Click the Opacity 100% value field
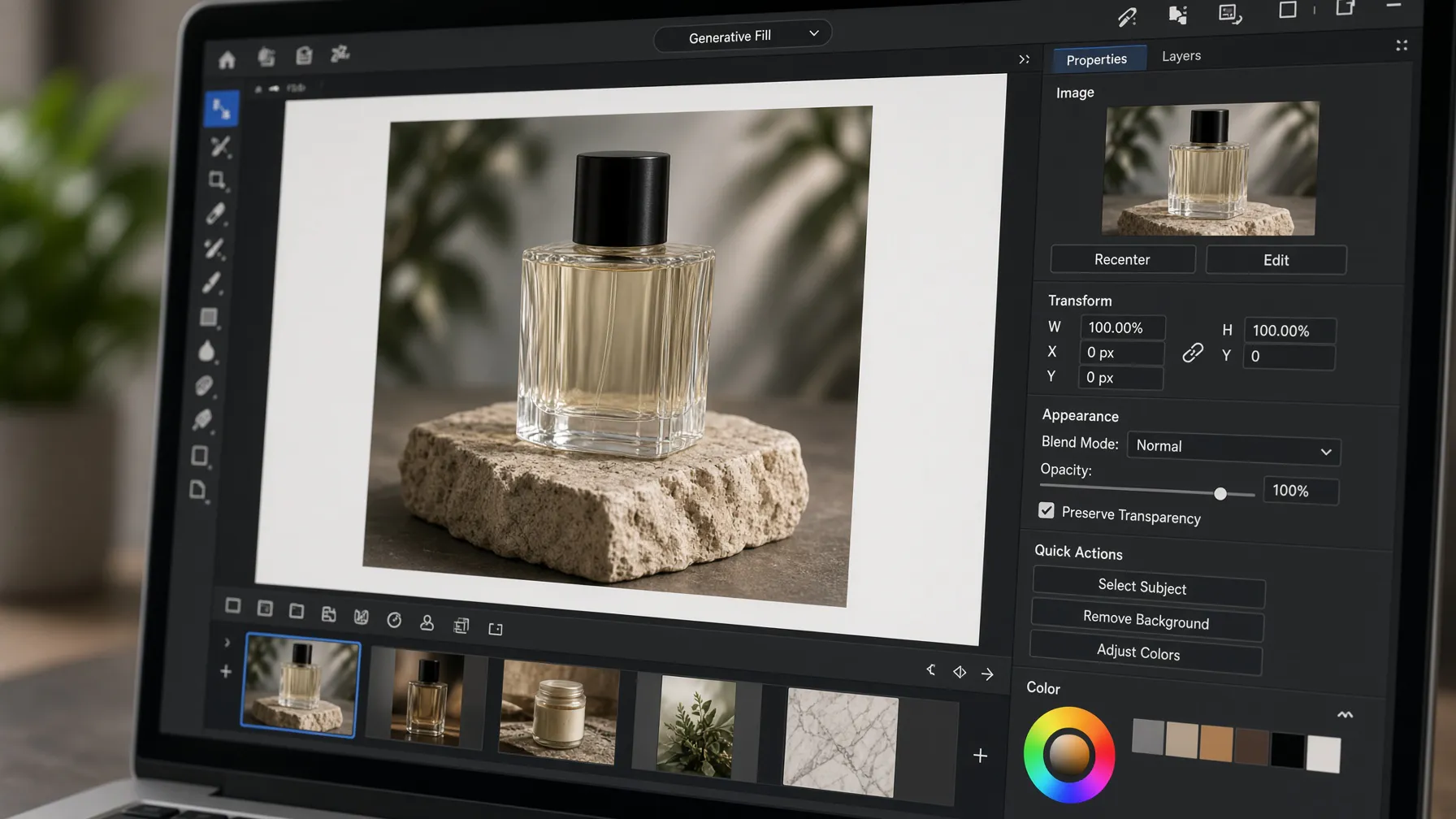Image resolution: width=1456 pixels, height=819 pixels. coord(1302,491)
